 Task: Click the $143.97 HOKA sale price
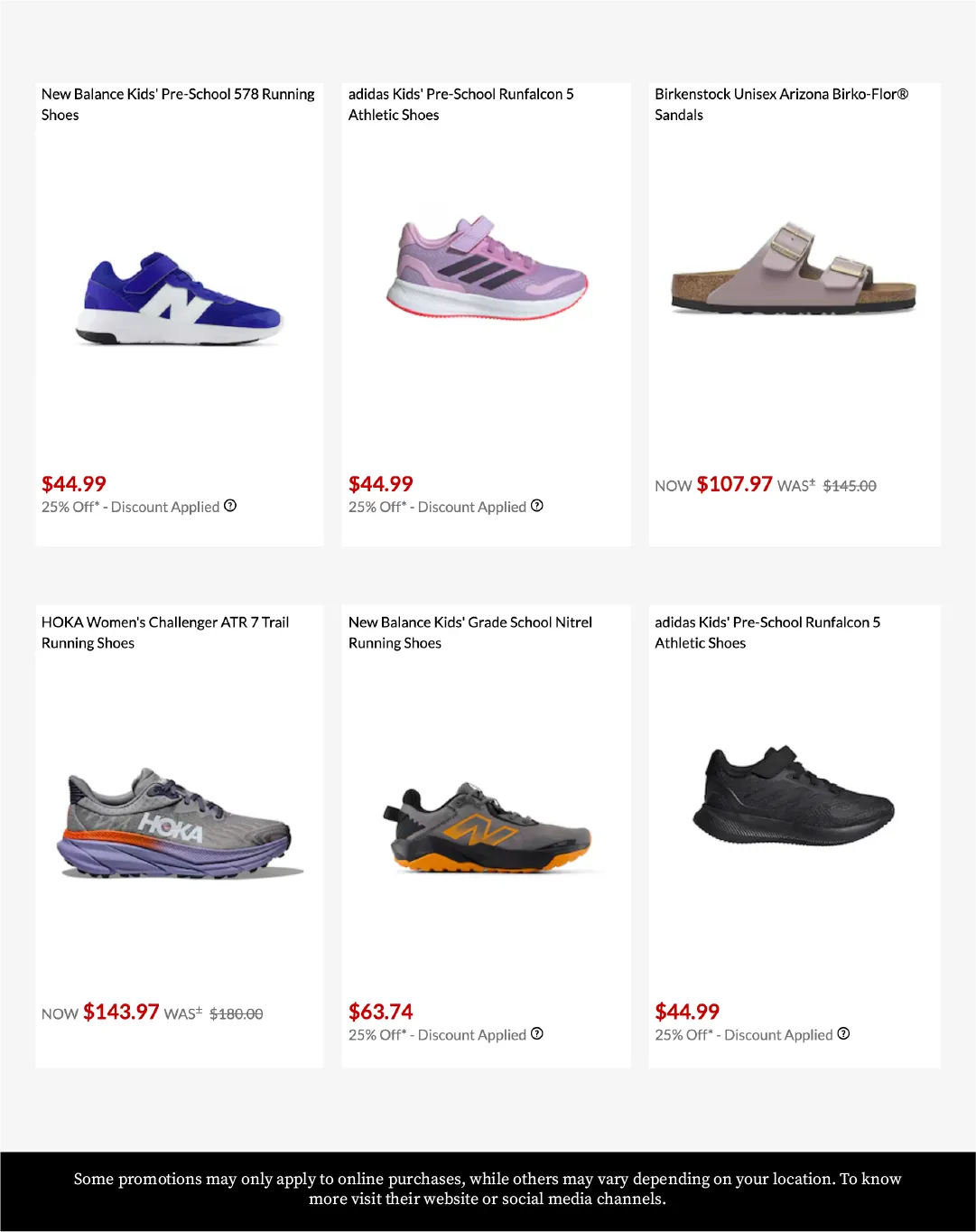121,1012
